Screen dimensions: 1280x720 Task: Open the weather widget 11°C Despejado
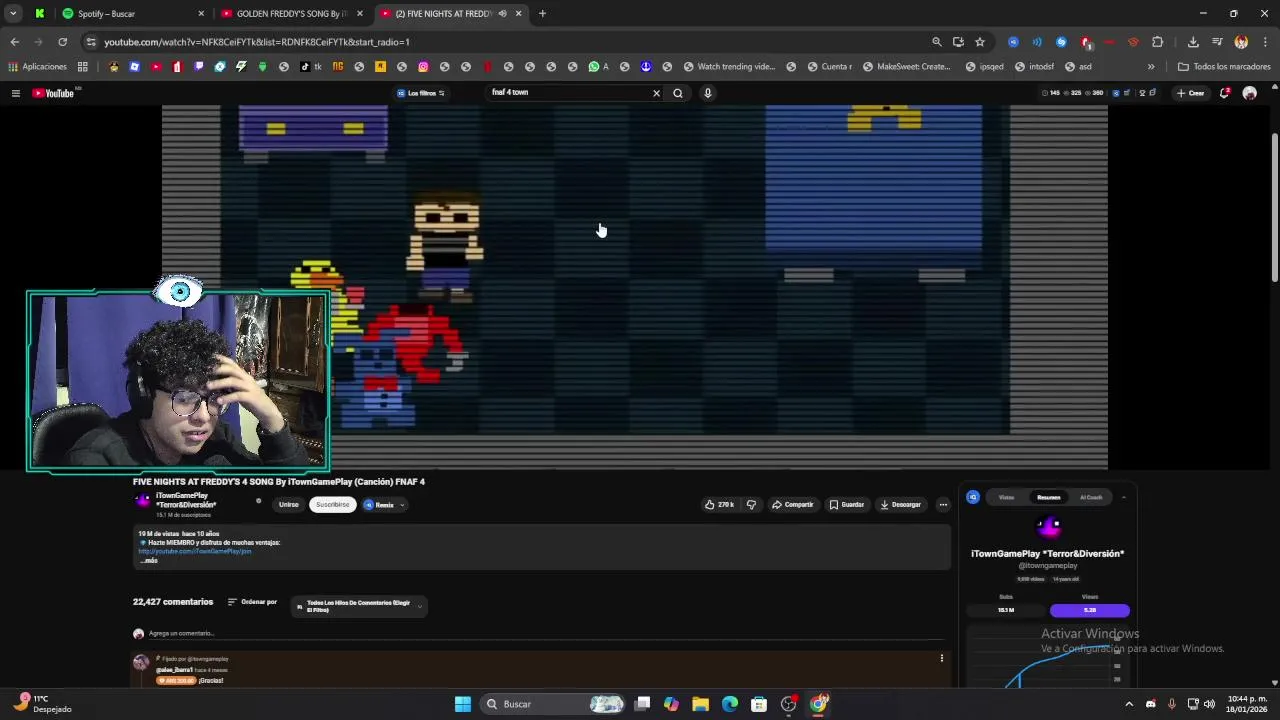coord(43,704)
